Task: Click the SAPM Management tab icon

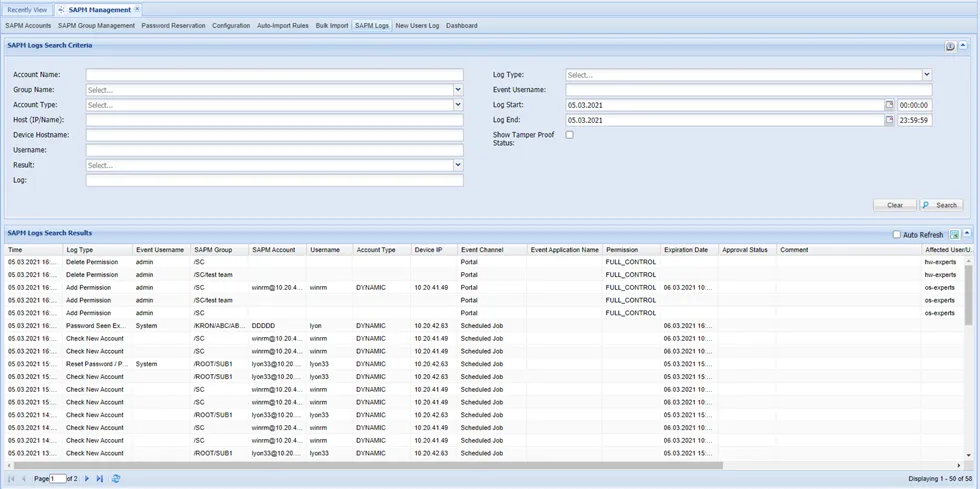Action: point(62,10)
